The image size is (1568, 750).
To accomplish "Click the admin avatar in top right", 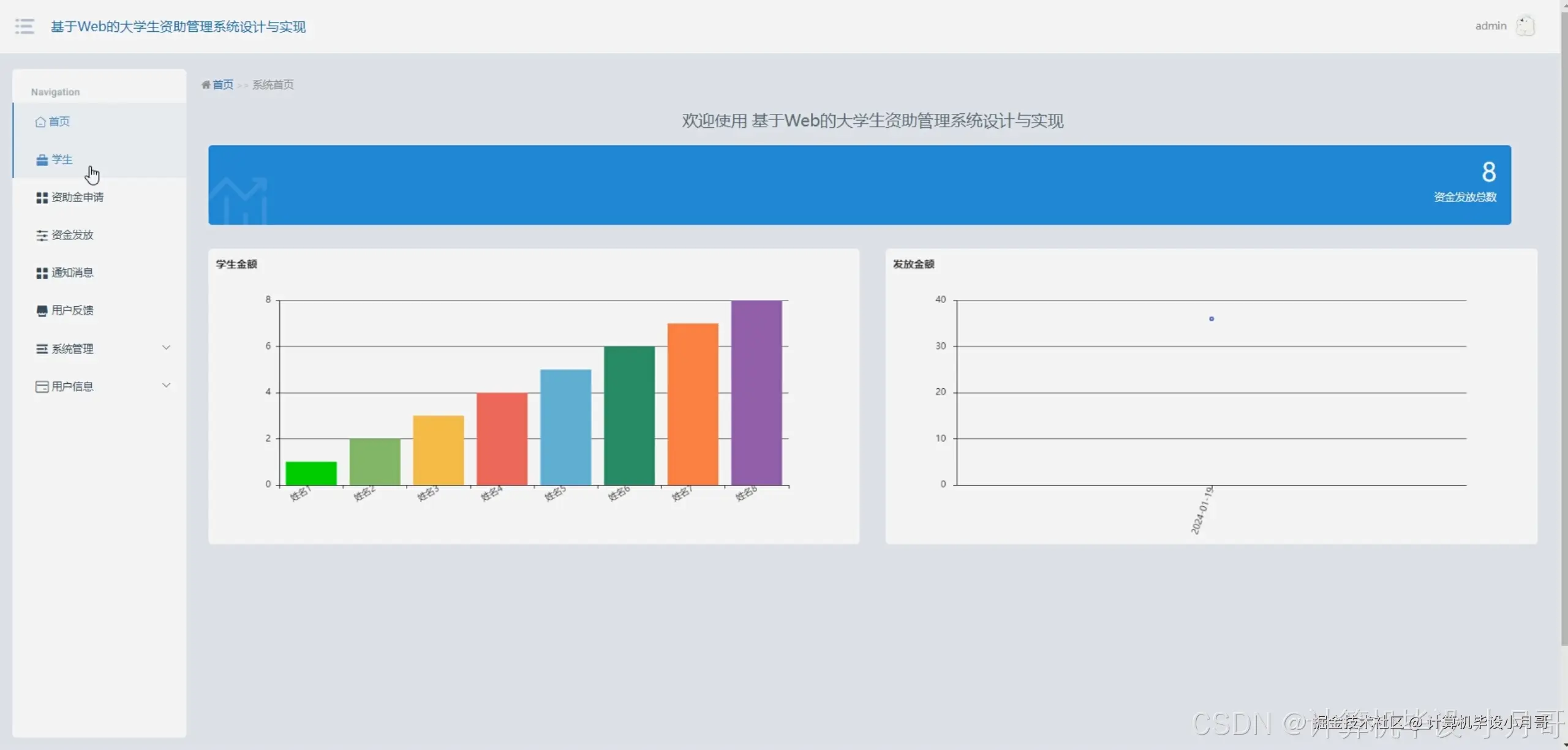I will (1525, 26).
